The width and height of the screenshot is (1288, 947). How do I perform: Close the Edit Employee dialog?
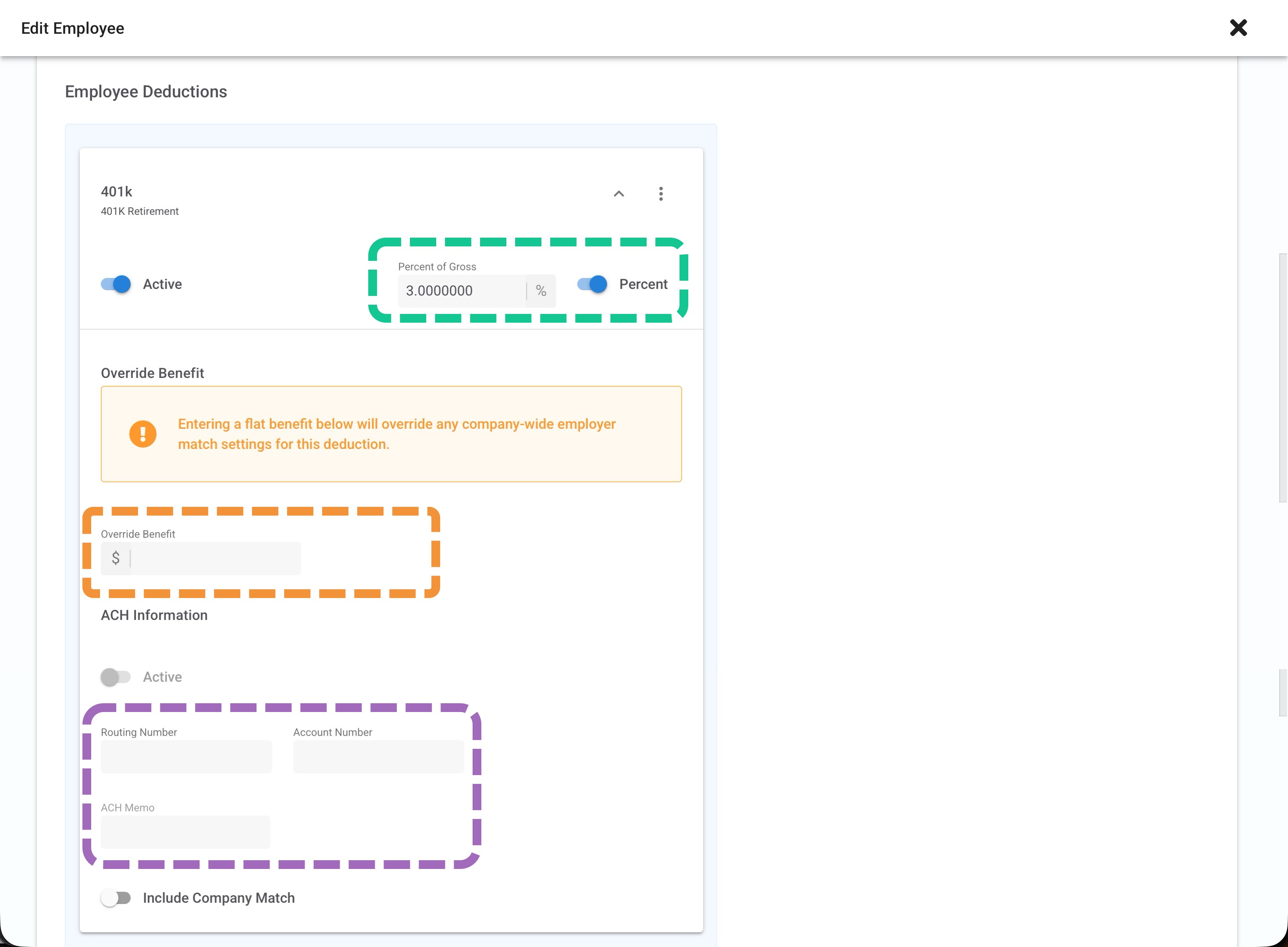click(x=1238, y=28)
